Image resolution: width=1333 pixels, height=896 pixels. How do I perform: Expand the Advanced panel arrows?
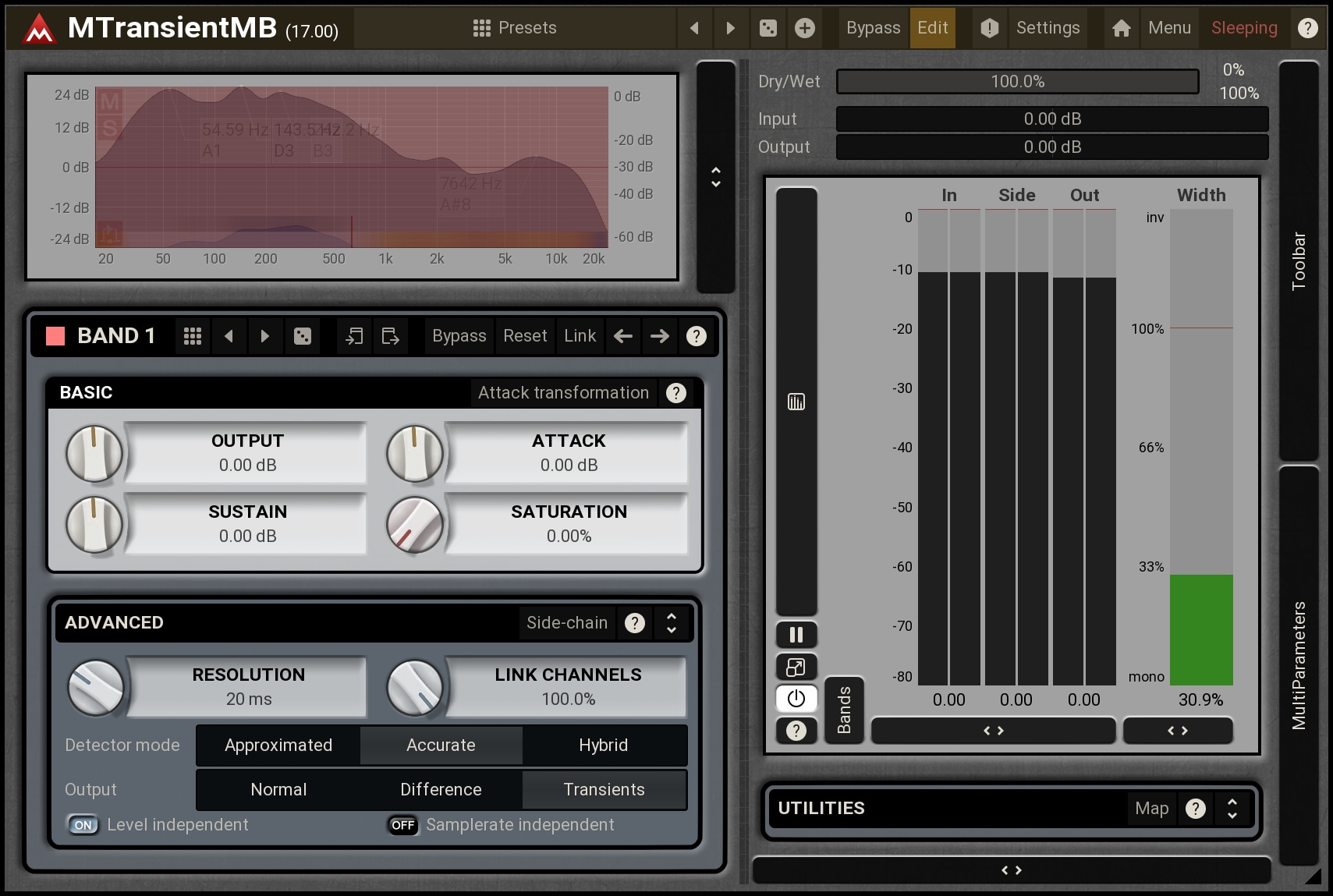coord(671,622)
